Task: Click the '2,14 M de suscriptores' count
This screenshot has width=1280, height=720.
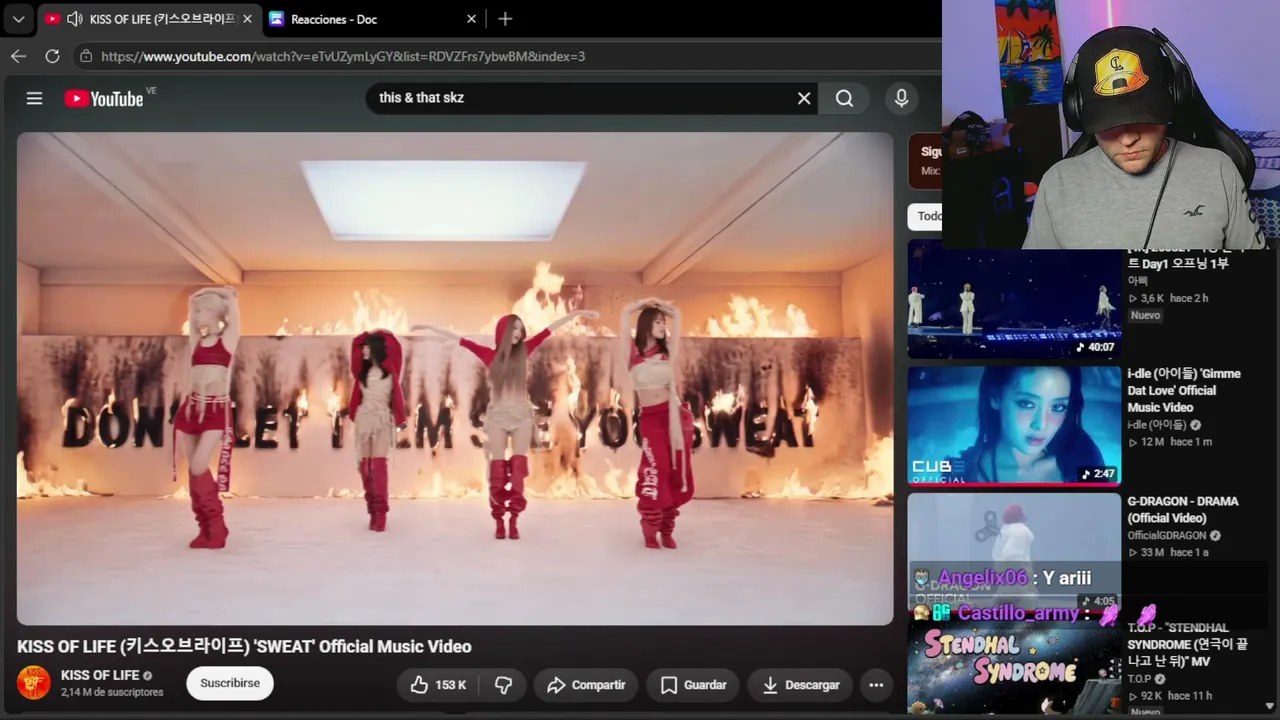Action: [x=112, y=692]
